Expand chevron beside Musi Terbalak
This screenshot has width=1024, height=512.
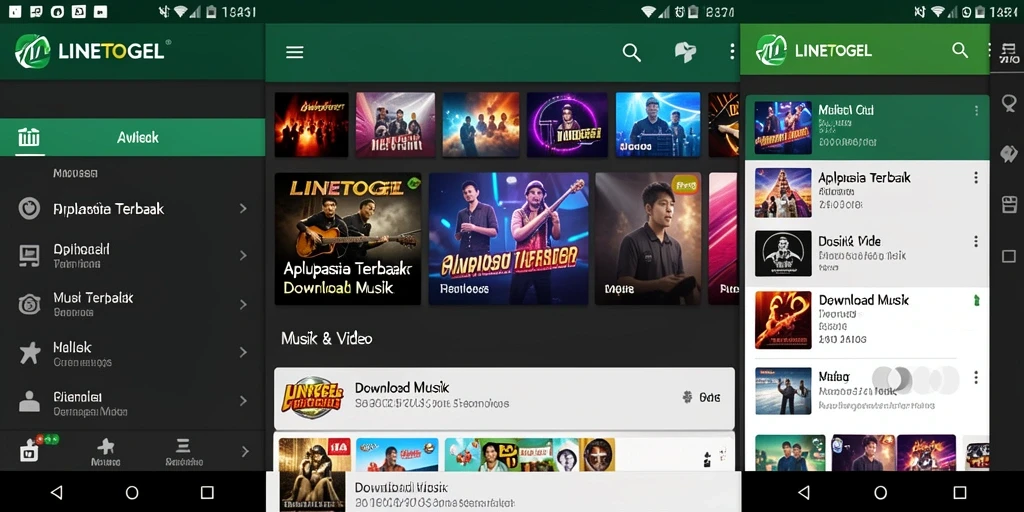tap(243, 304)
